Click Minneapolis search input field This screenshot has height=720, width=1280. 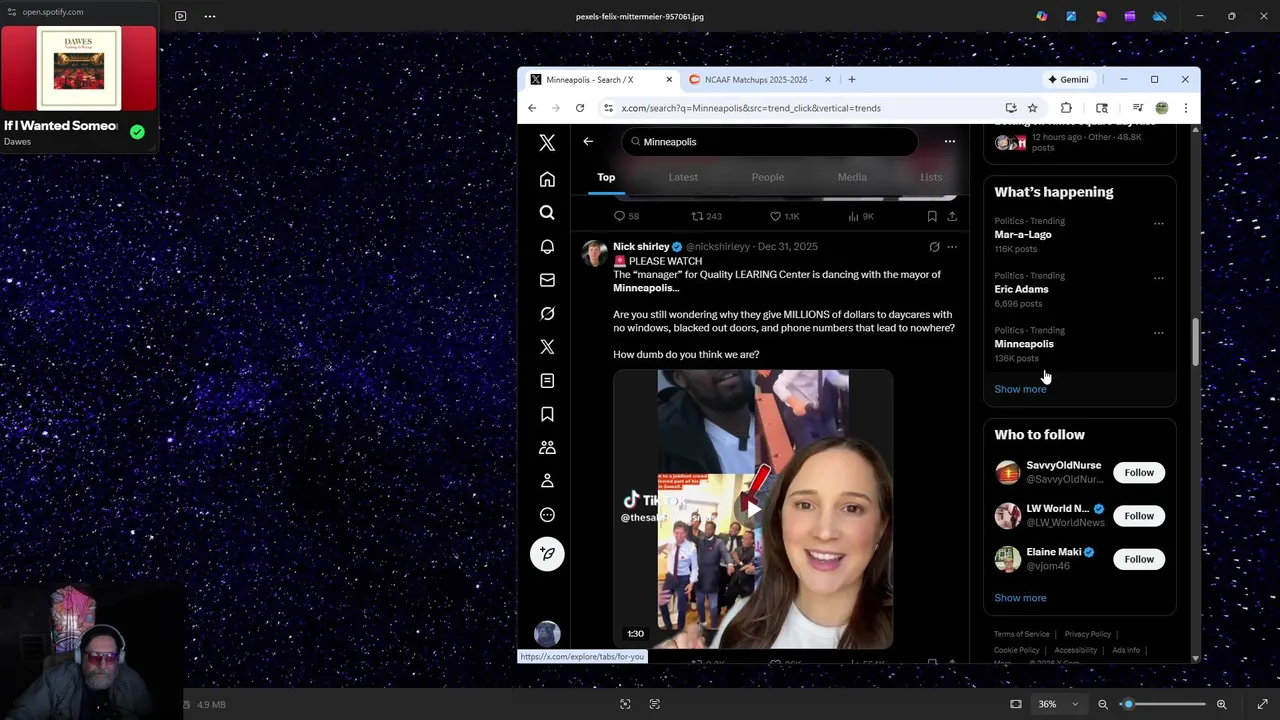768,142
